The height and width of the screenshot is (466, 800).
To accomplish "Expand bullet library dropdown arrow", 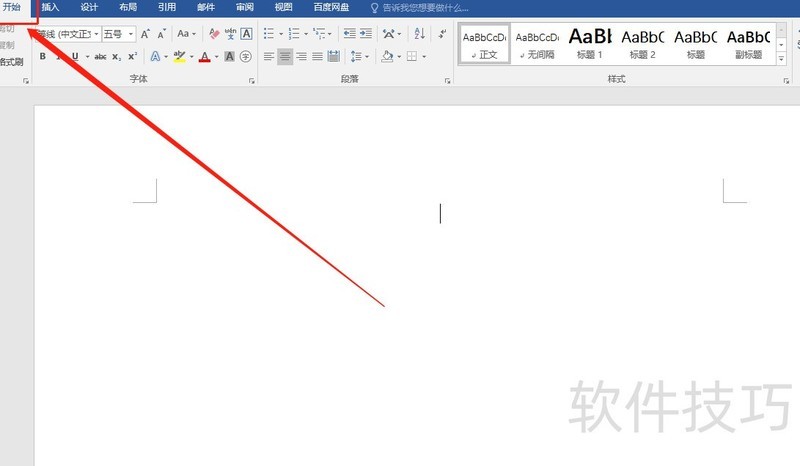I will point(281,34).
